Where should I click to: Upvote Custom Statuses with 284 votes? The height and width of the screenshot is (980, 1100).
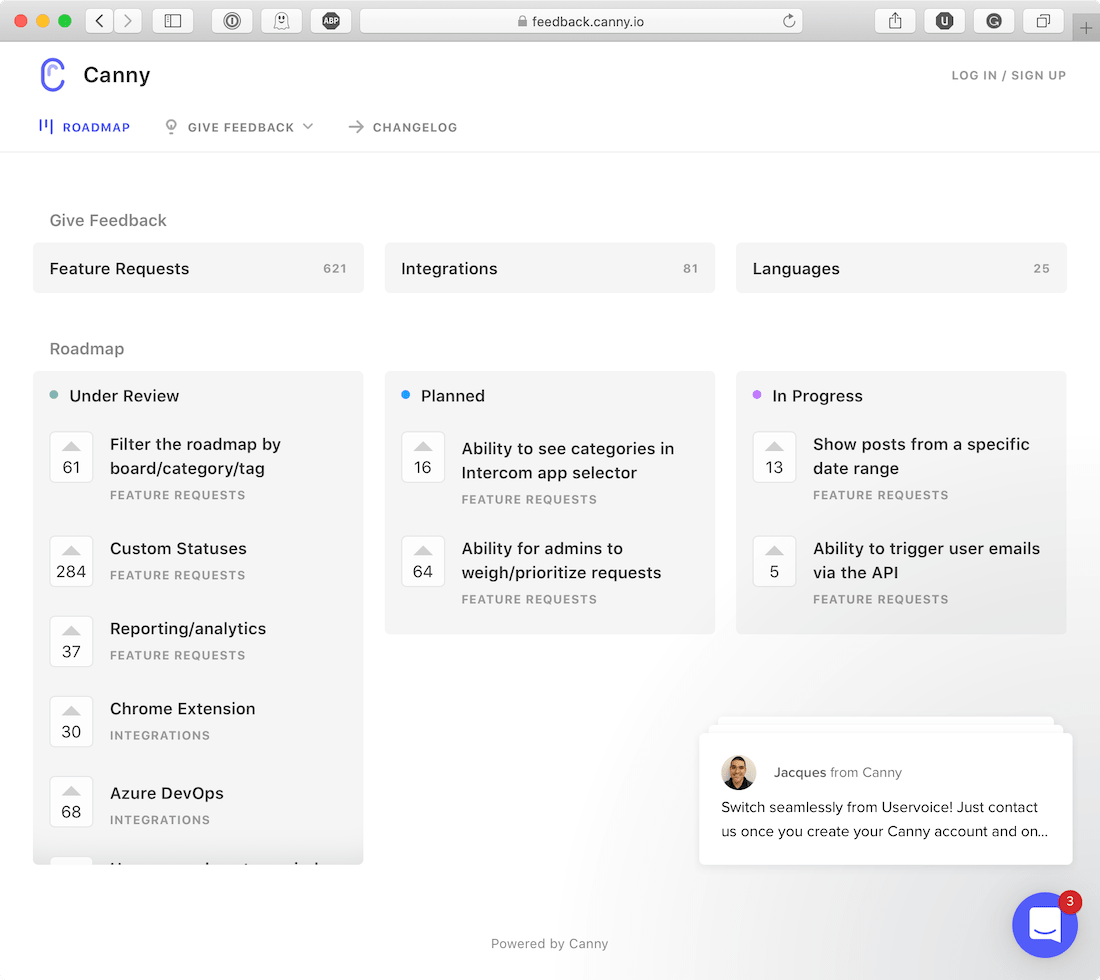72,561
